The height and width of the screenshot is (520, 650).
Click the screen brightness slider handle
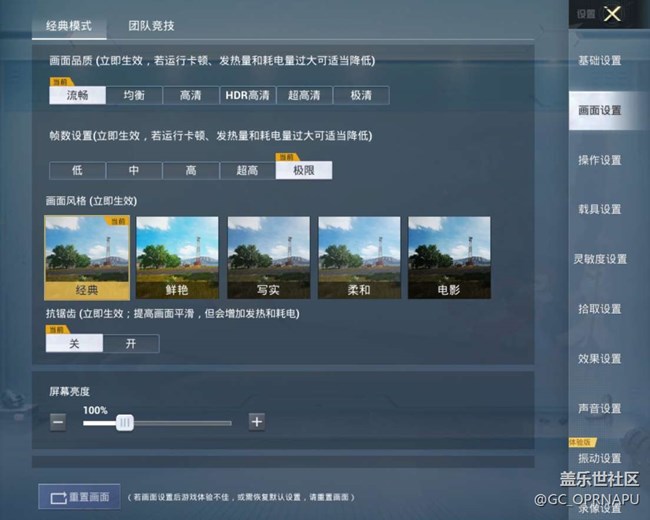125,422
